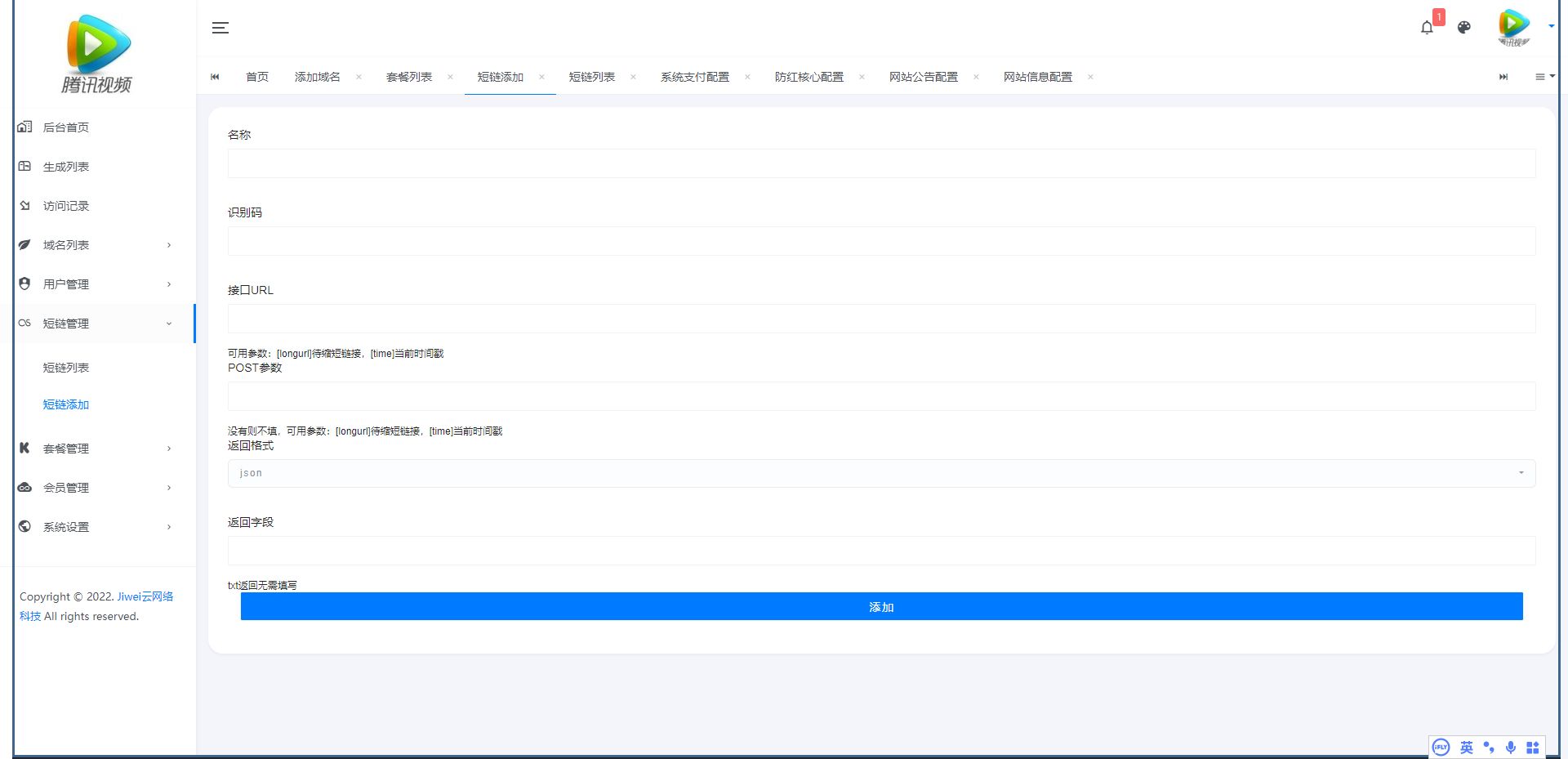Toggle the sidebar hamburger menu icon
Viewport: 1568px width, 759px height.
pyautogui.click(x=220, y=28)
